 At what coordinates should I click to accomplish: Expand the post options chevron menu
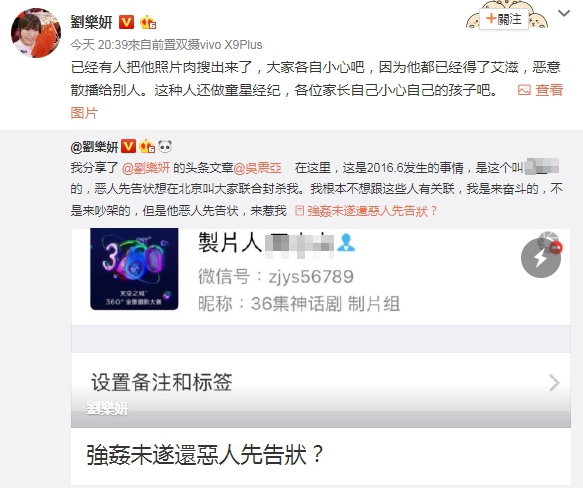(x=564, y=13)
